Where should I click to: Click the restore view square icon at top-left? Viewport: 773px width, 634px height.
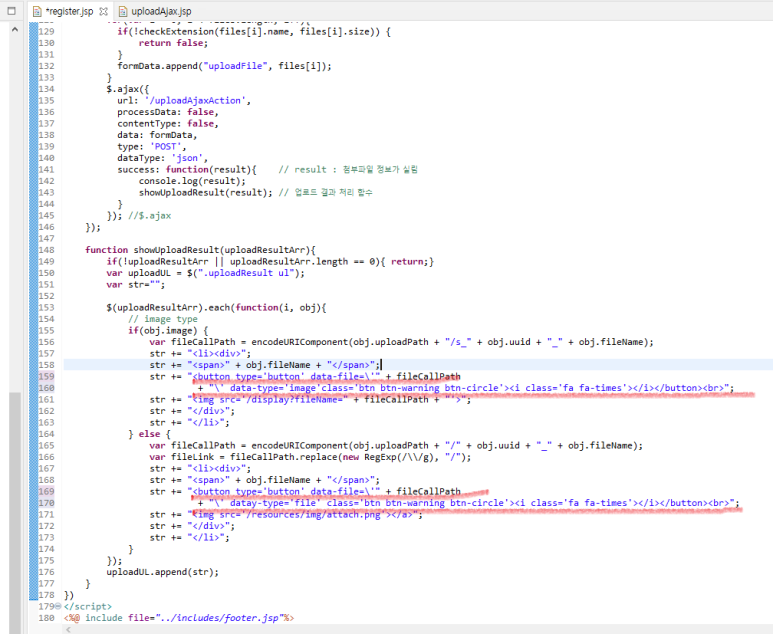click(11, 10)
